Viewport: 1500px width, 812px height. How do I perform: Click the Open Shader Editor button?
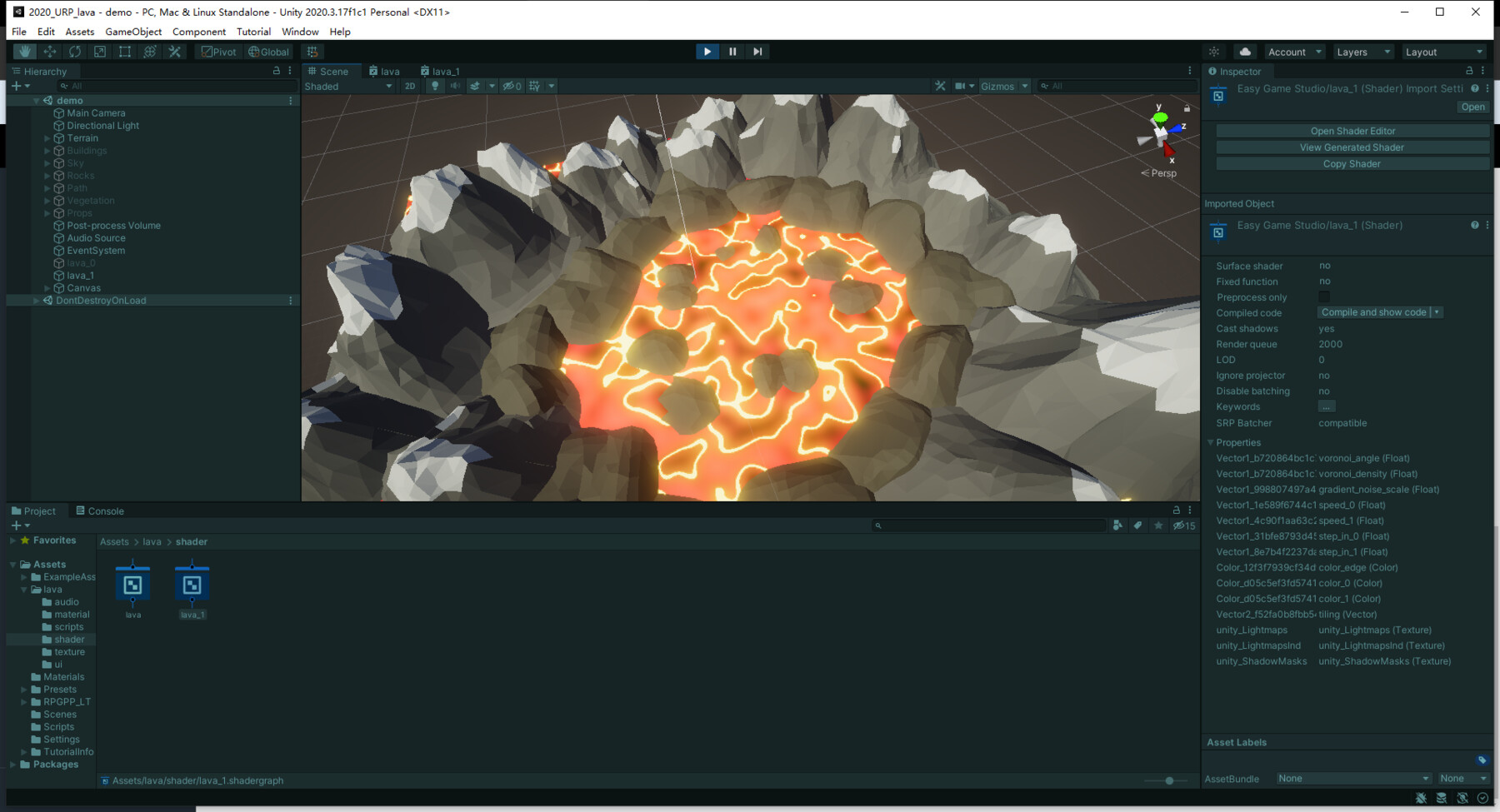[x=1351, y=130]
